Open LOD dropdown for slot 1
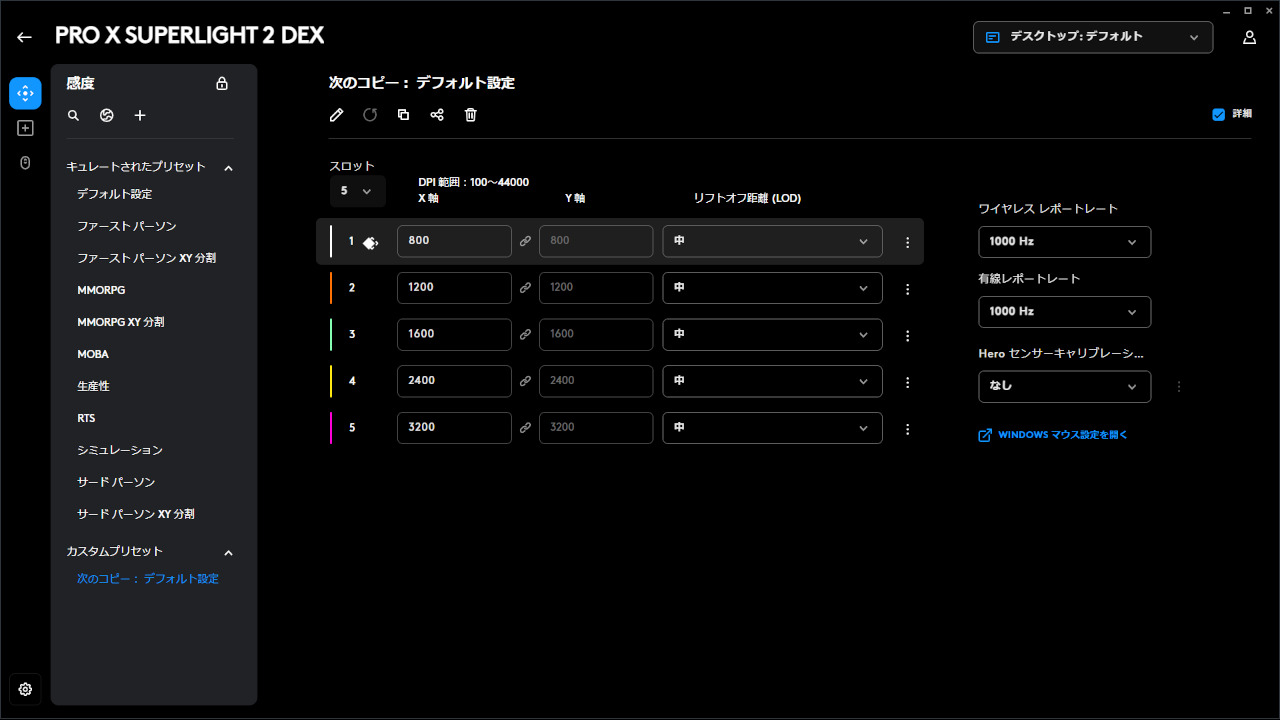Image resolution: width=1280 pixels, height=720 pixels. pos(773,241)
